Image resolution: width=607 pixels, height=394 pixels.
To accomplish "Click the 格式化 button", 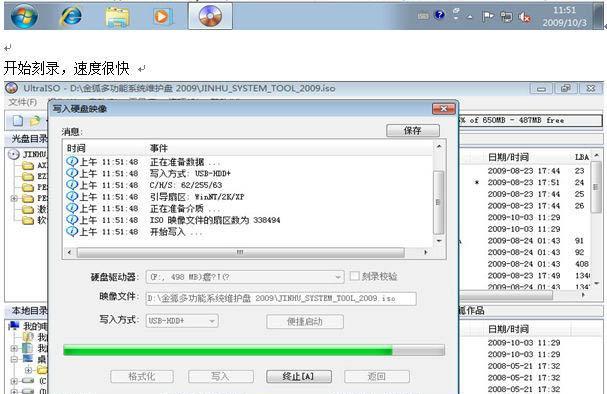I will tap(142, 376).
